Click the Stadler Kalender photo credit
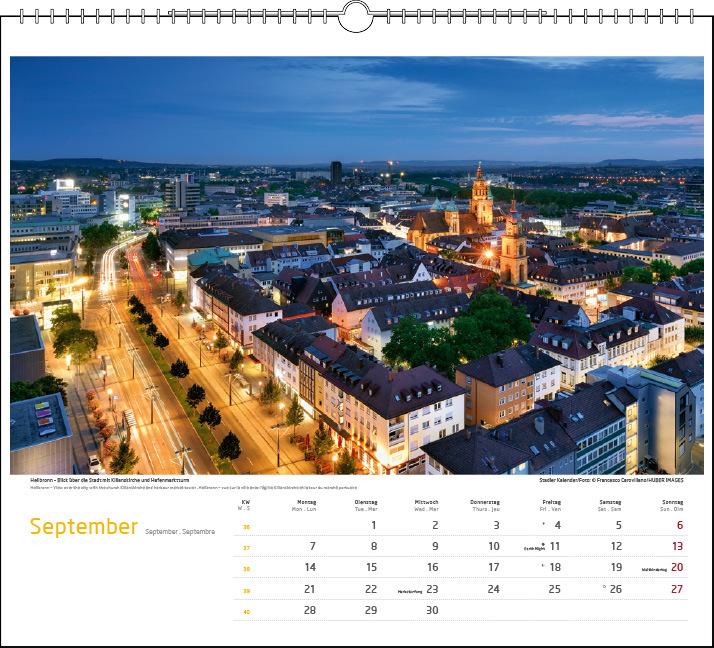714x648 pixels. (x=617, y=480)
